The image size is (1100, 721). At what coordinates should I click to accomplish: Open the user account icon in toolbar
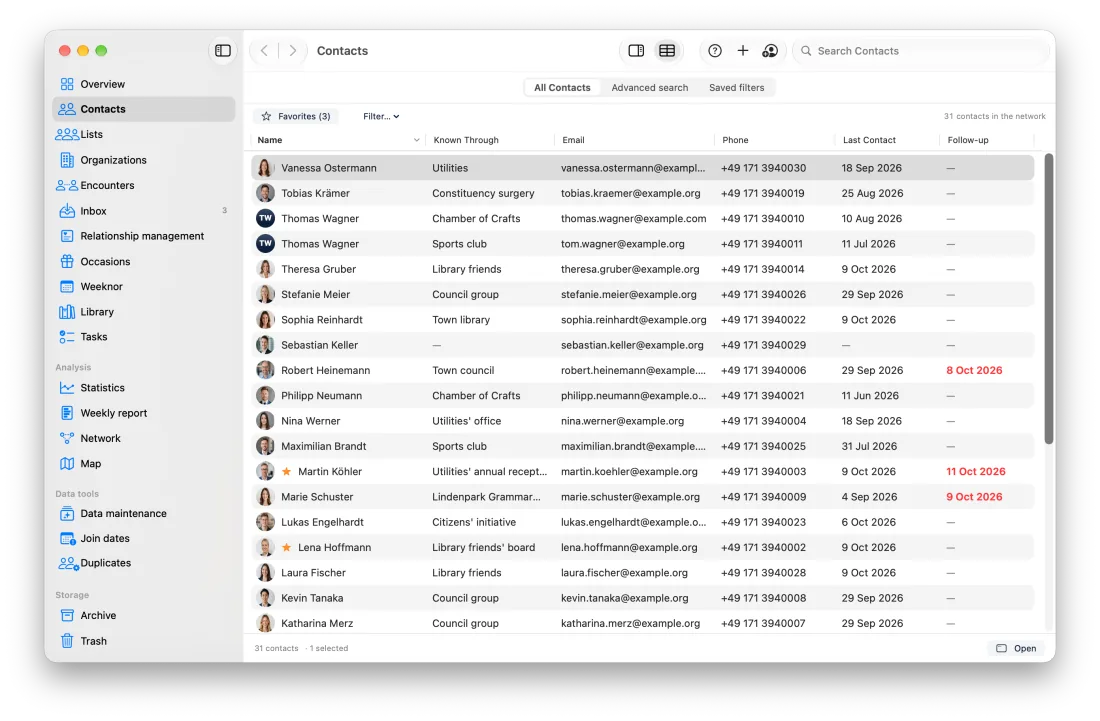770,50
